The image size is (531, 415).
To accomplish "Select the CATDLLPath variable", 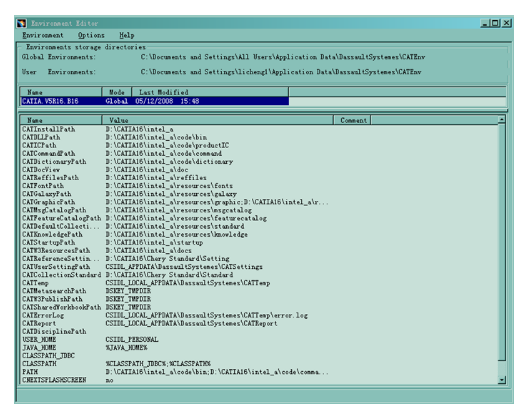I will point(41,137).
